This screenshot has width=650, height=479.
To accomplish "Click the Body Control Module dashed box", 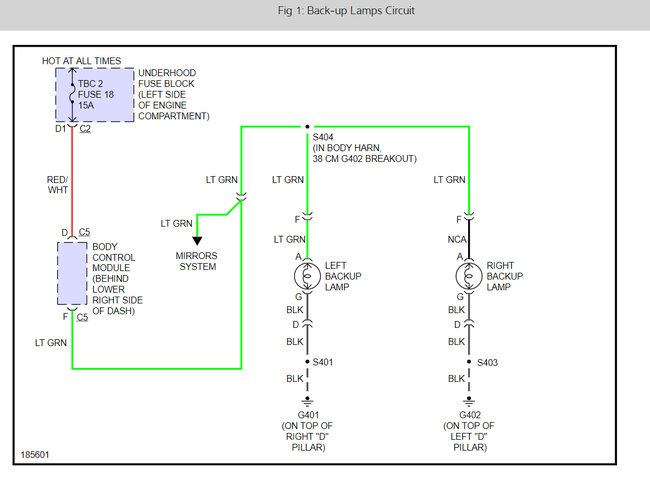I will (x=72, y=274).
